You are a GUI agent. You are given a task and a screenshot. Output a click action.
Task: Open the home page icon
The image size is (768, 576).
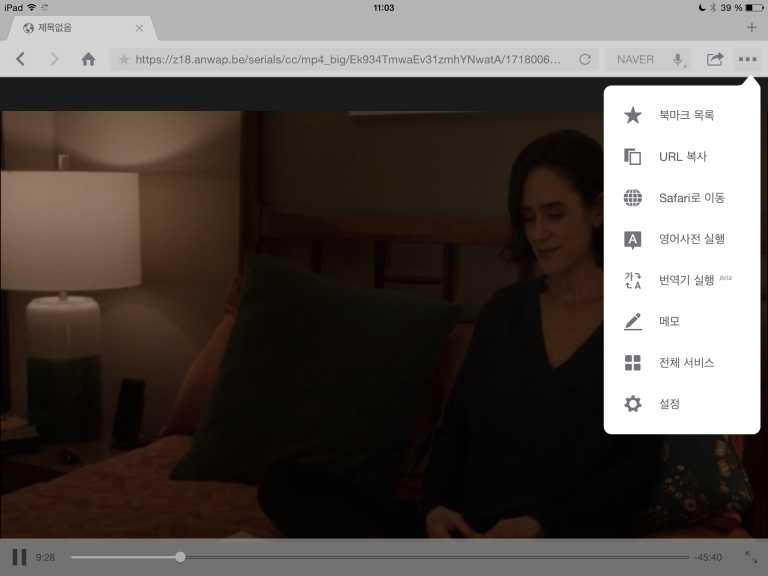88,59
